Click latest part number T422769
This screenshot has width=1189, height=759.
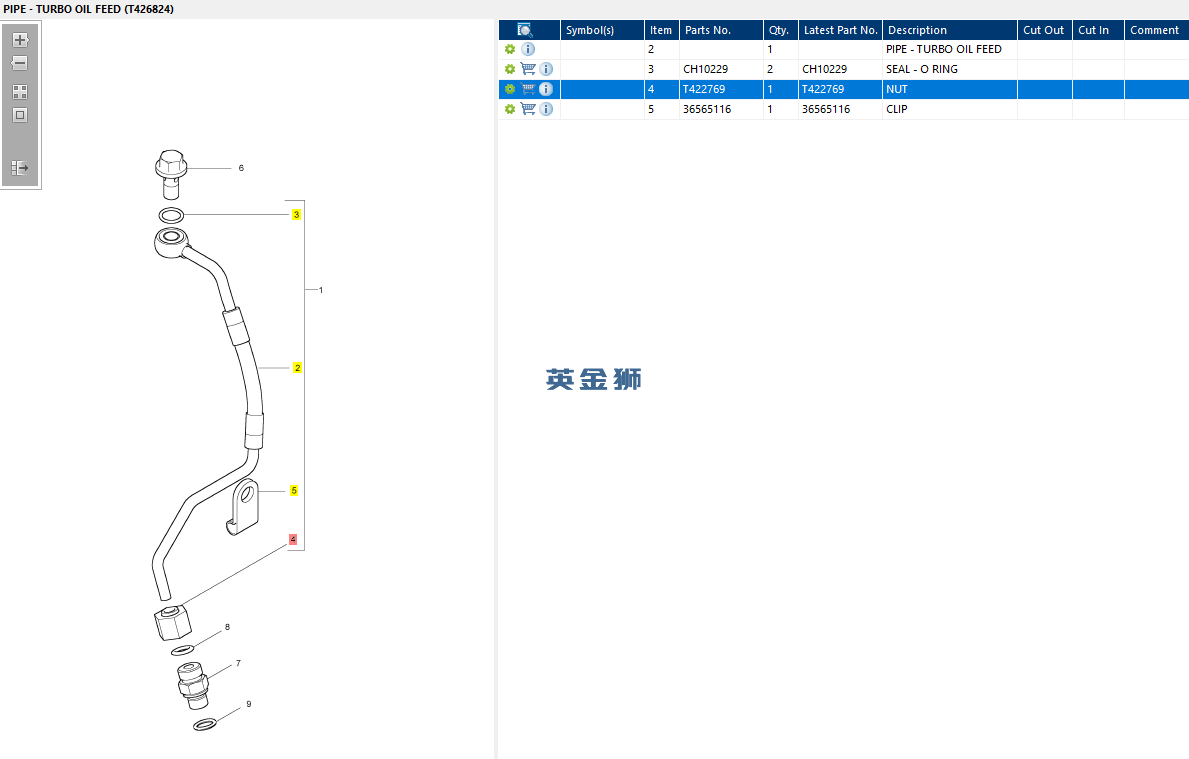click(x=823, y=89)
